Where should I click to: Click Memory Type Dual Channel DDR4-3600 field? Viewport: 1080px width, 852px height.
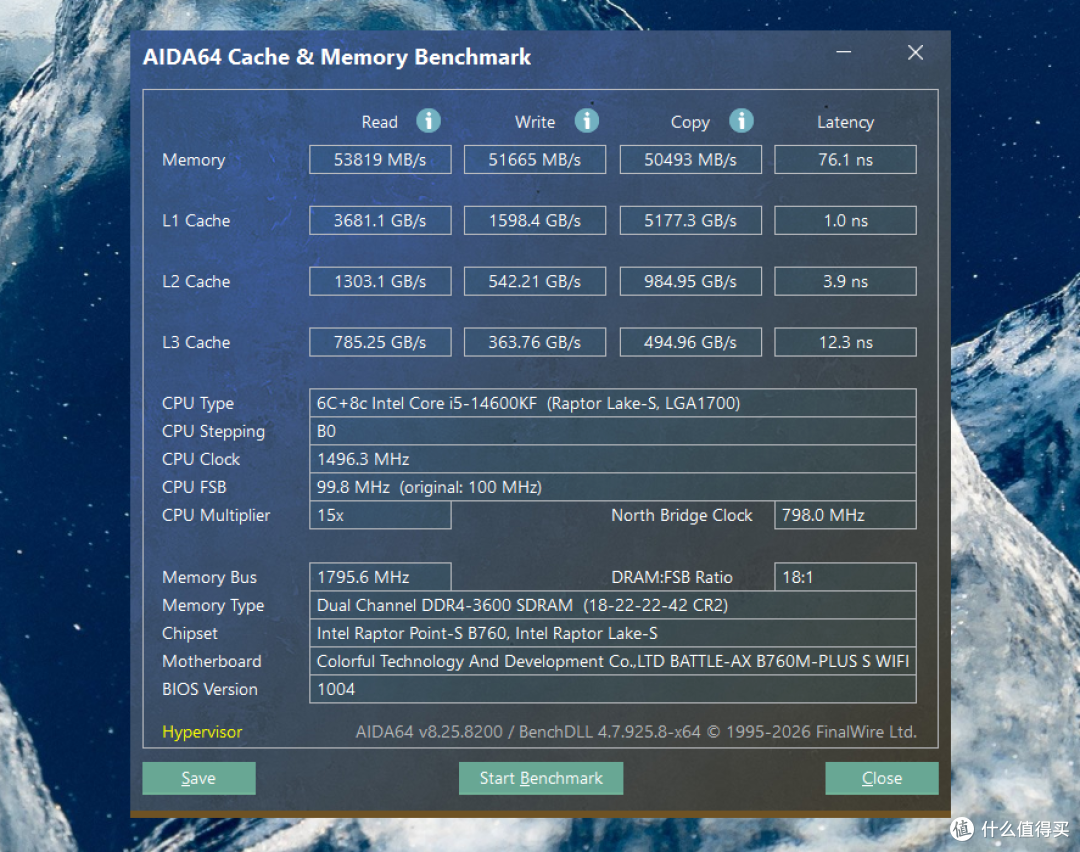[613, 605]
